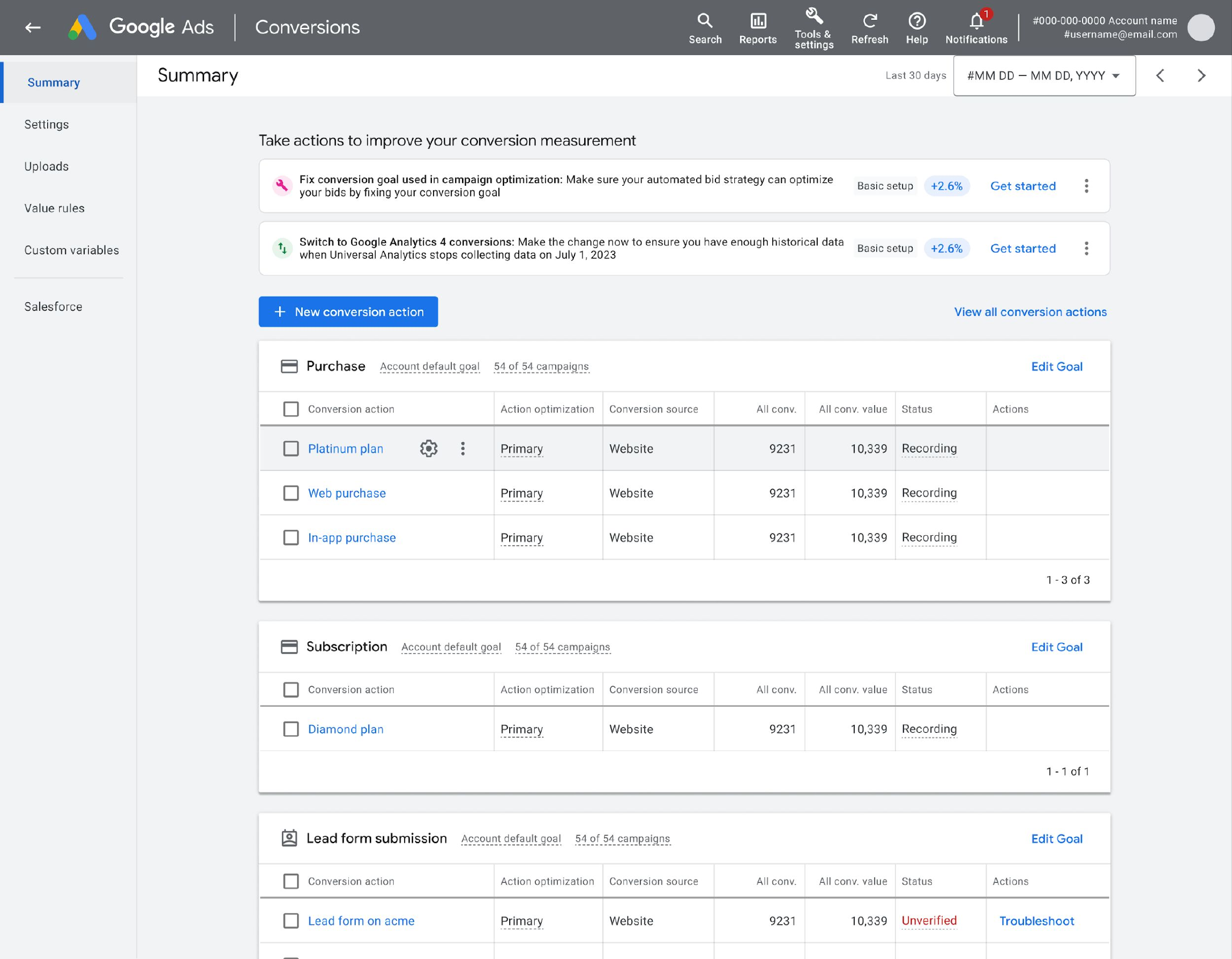
Task: Click Recording status of Web purchase
Action: (929, 493)
